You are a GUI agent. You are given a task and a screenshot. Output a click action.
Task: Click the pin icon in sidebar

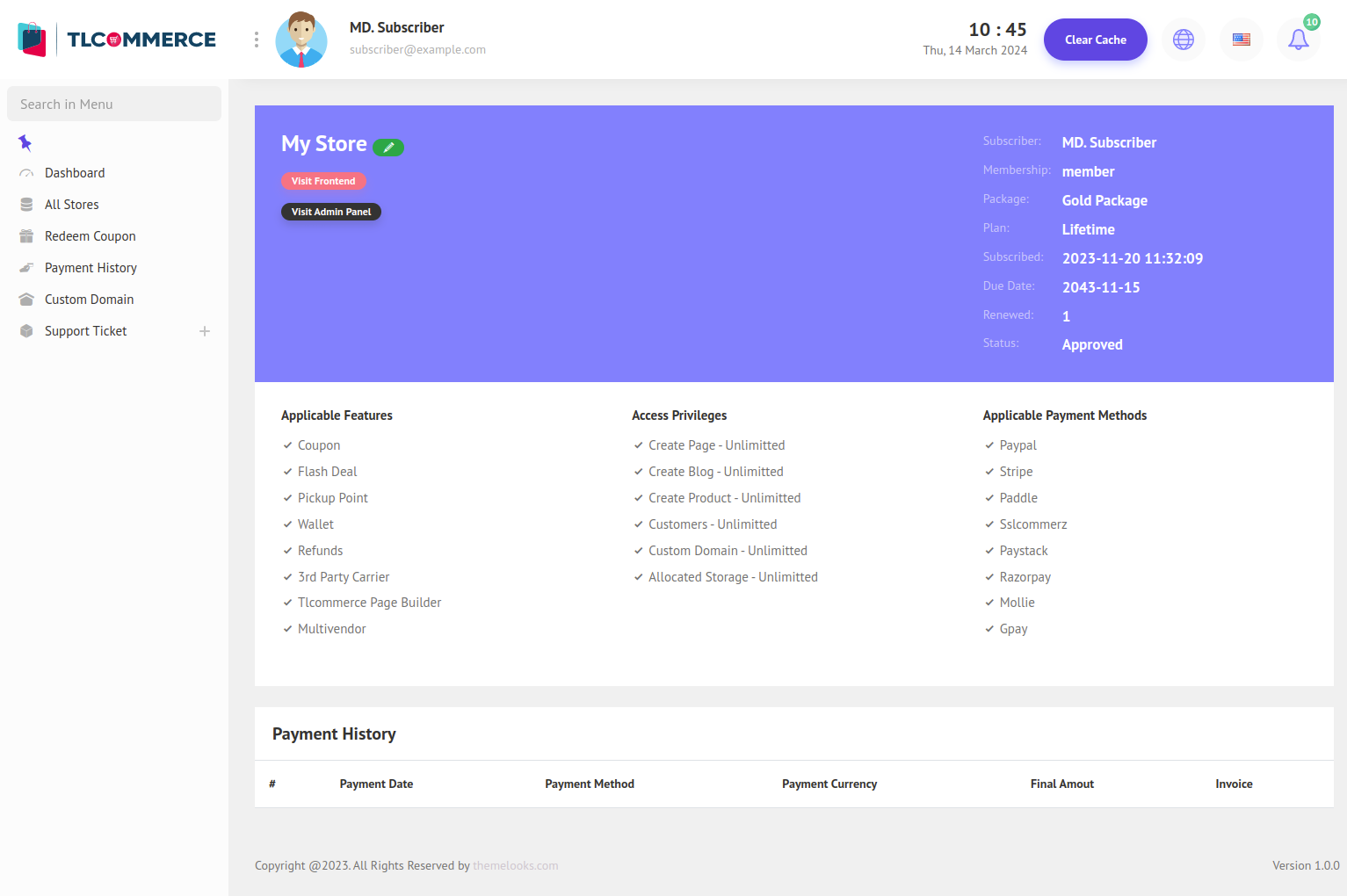pos(25,142)
